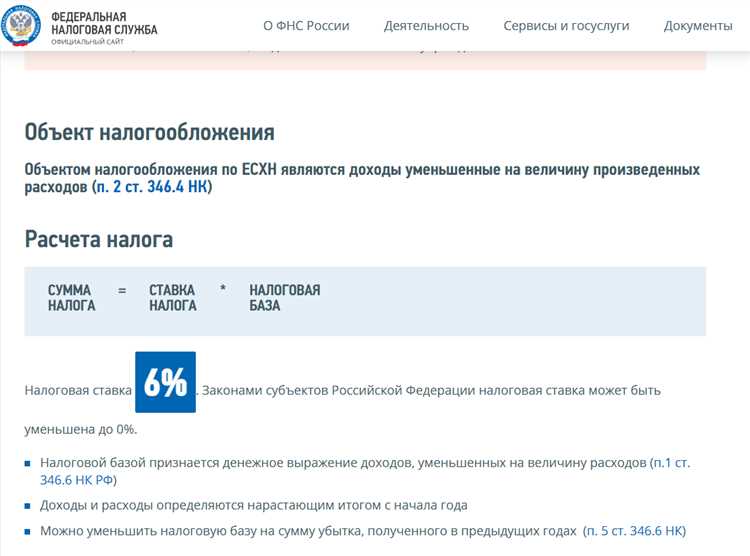This screenshot has height=556, width=750.
Task: Click 'Налоговая ставка' label before the badge
Action: (78, 390)
